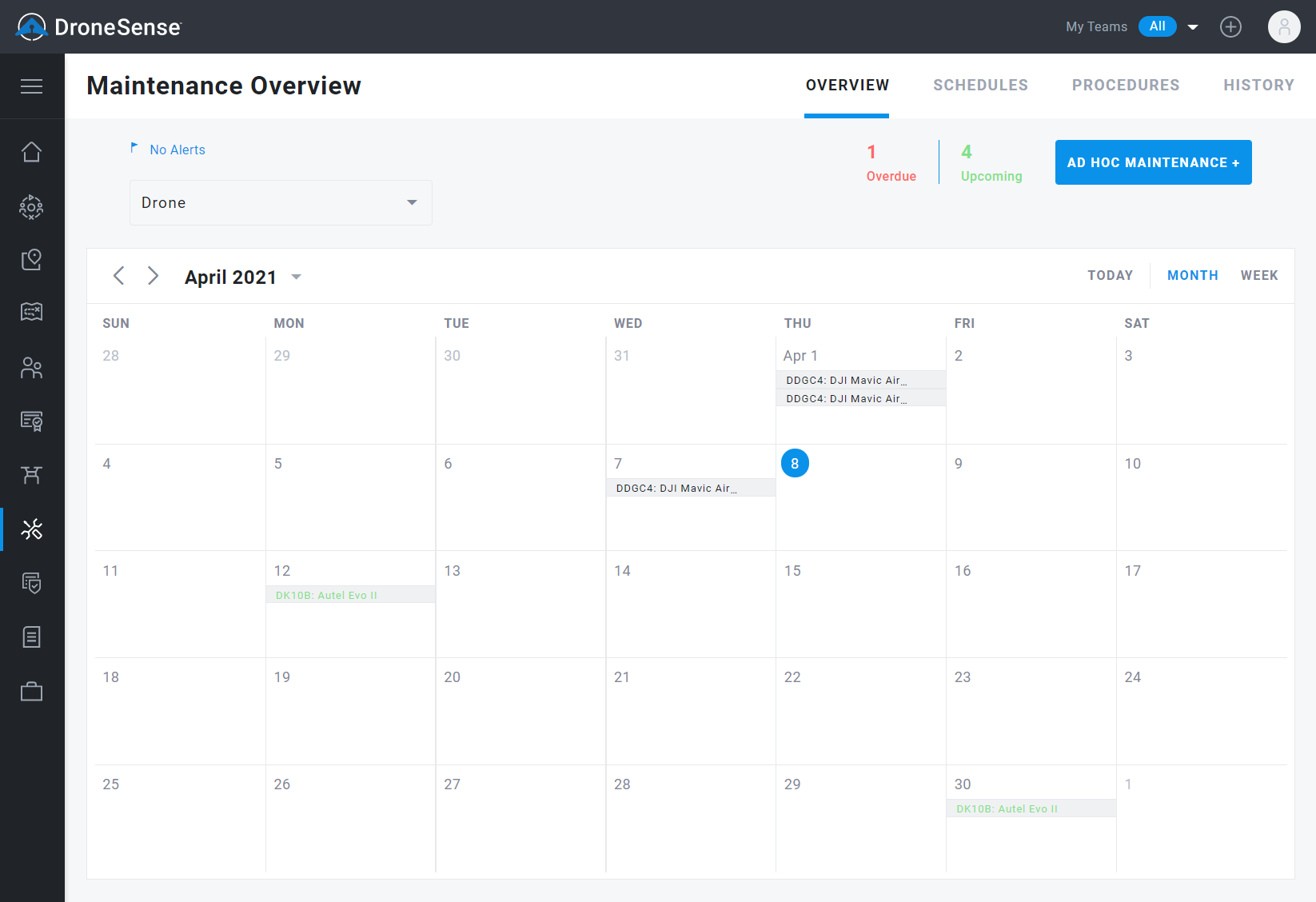This screenshot has width=1316, height=902.
Task: Open the flight map sidebar icon
Action: (x=31, y=311)
